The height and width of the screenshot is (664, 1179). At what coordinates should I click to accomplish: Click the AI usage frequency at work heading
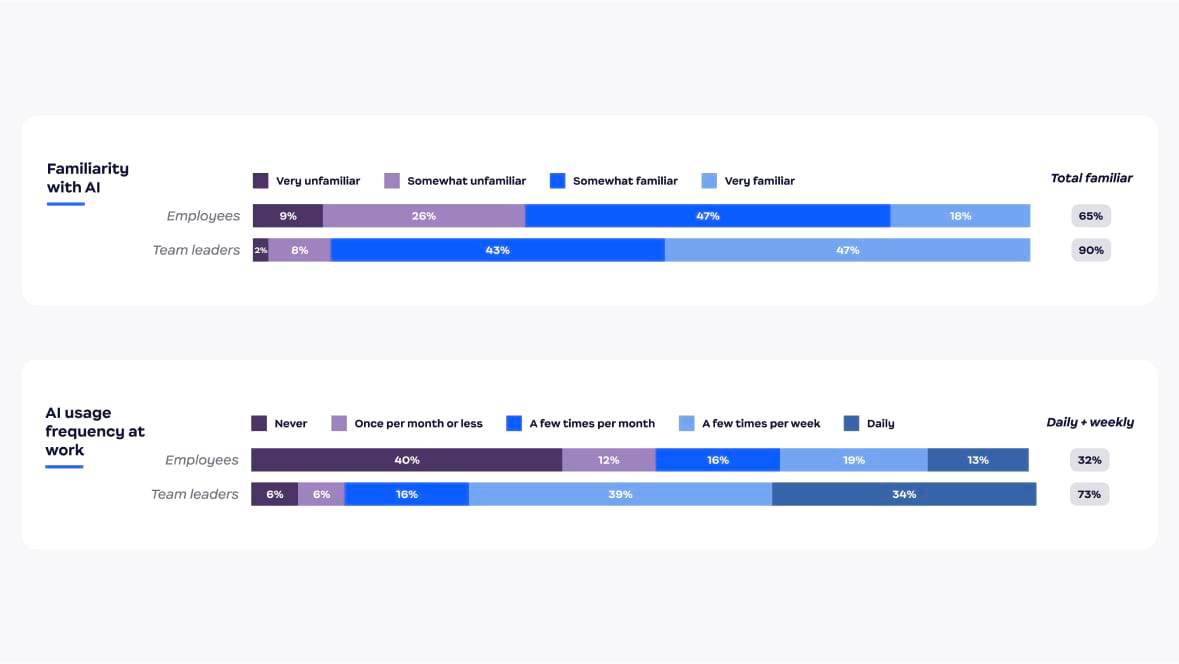tap(95, 431)
